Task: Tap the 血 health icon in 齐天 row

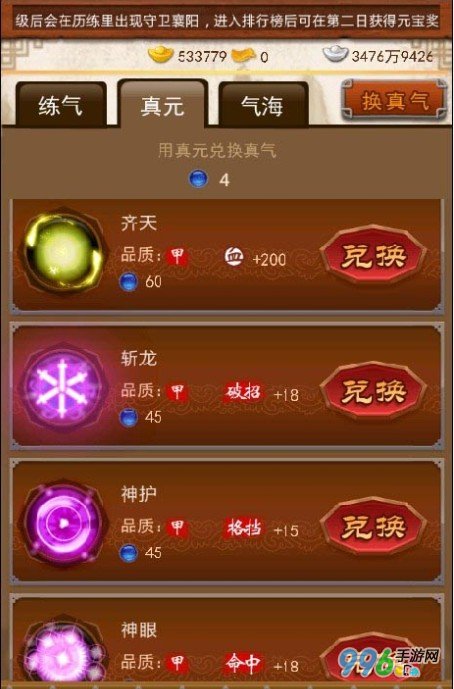Action: 234,256
